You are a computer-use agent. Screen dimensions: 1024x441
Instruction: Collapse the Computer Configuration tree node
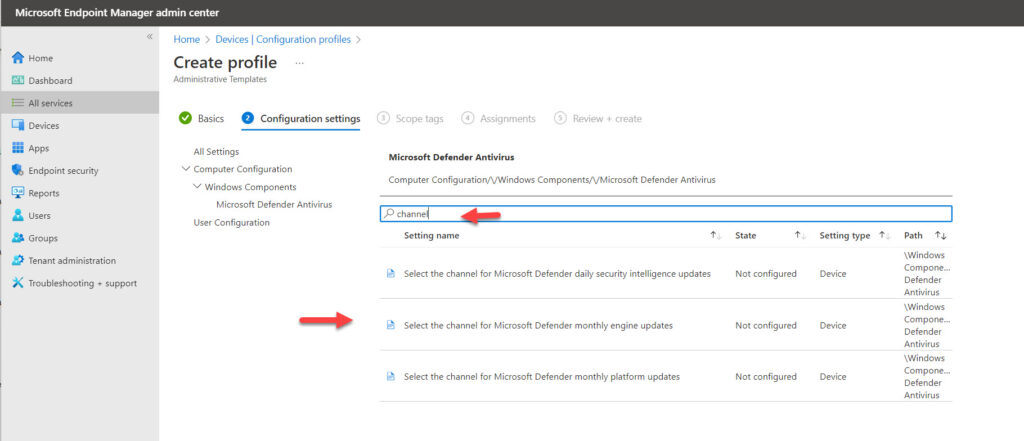click(186, 169)
